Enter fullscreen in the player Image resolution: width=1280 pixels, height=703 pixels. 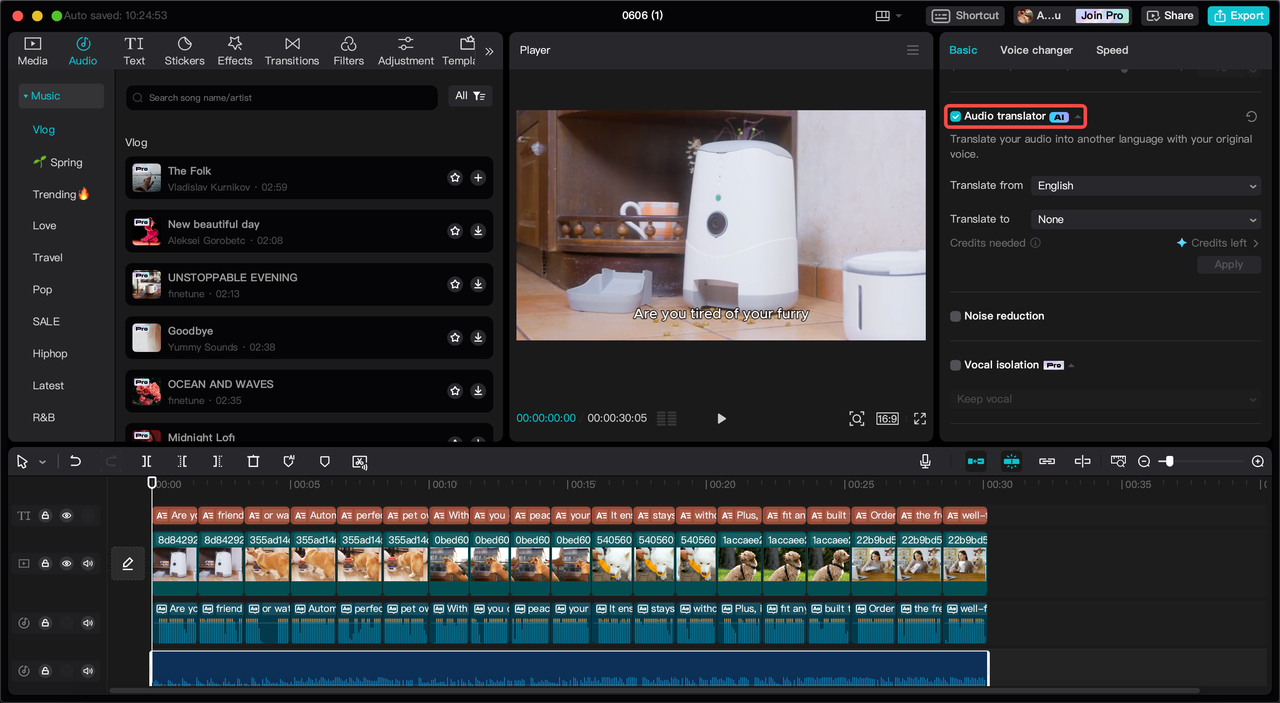[x=920, y=419]
